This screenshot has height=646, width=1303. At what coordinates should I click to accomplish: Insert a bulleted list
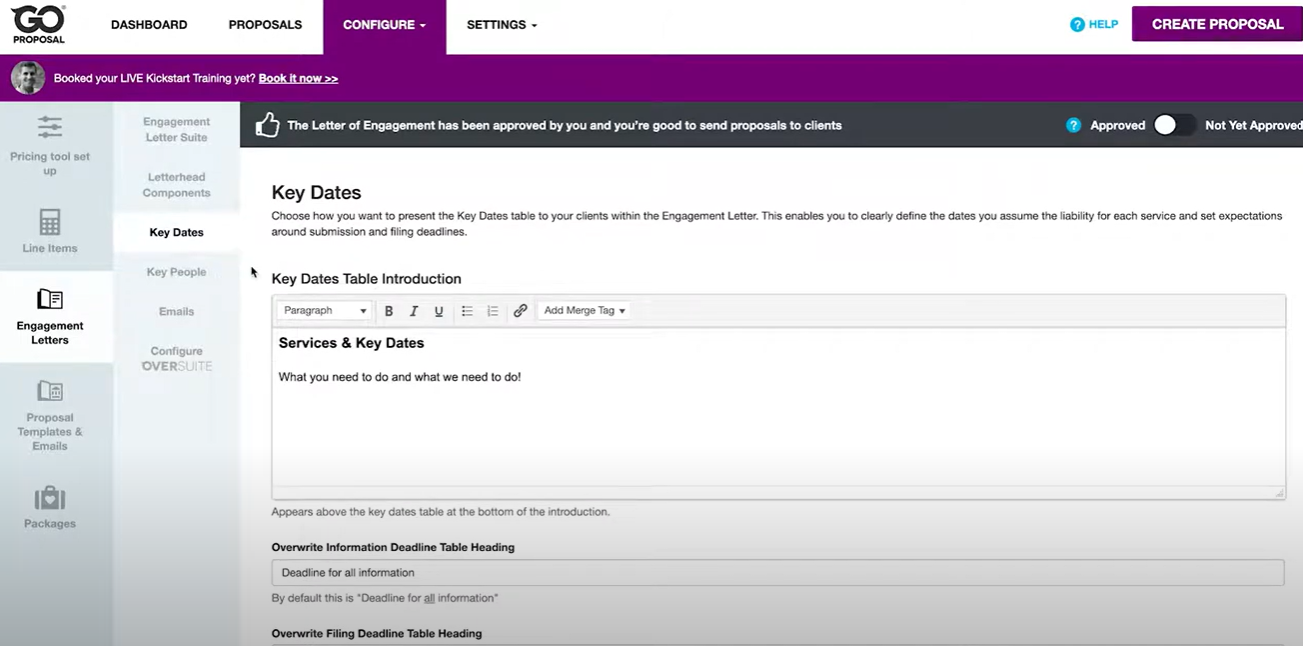466,311
